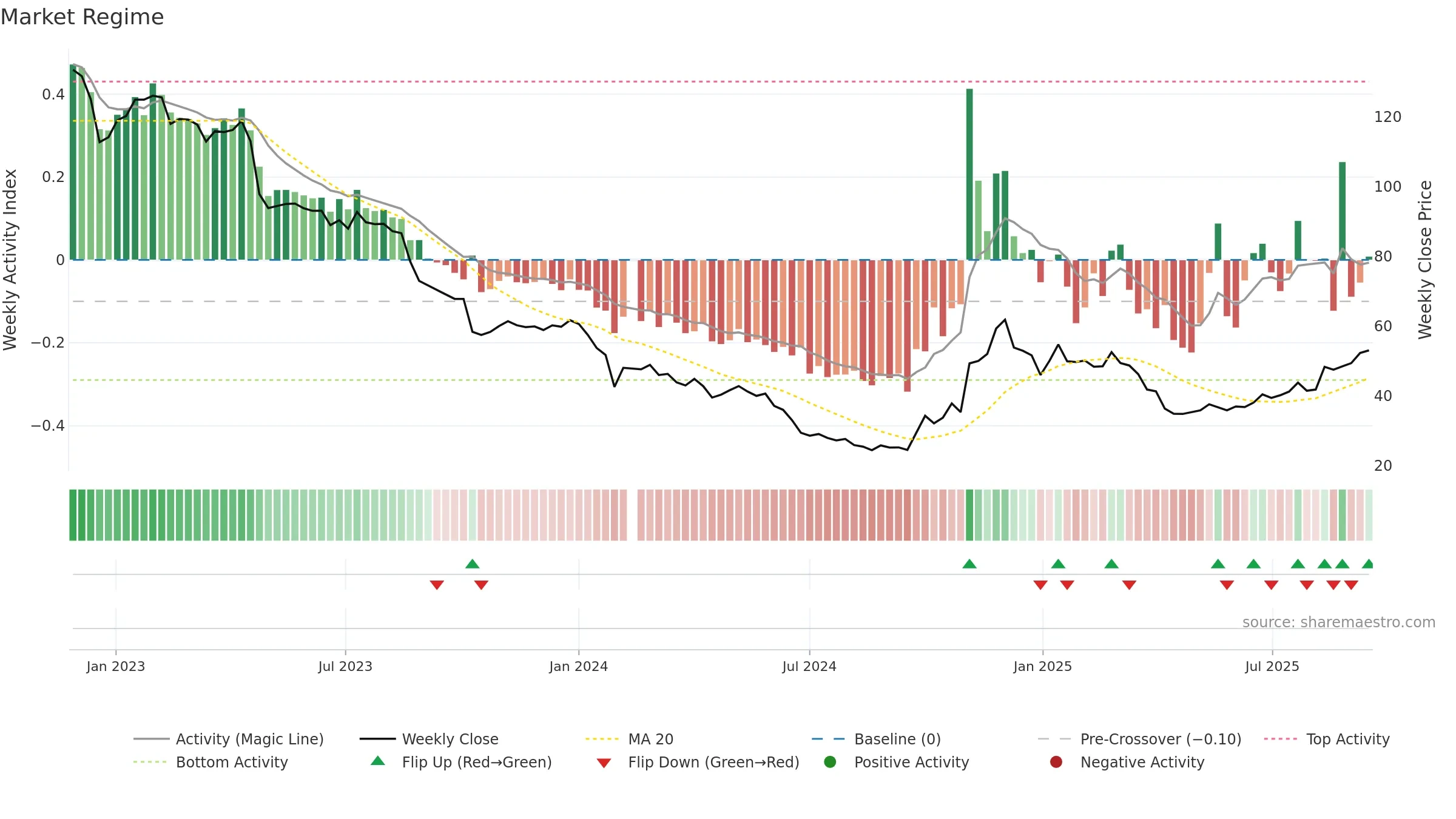Click the Baseline (0) legend entry
The height and width of the screenshot is (819, 1456).
pyautogui.click(x=876, y=739)
